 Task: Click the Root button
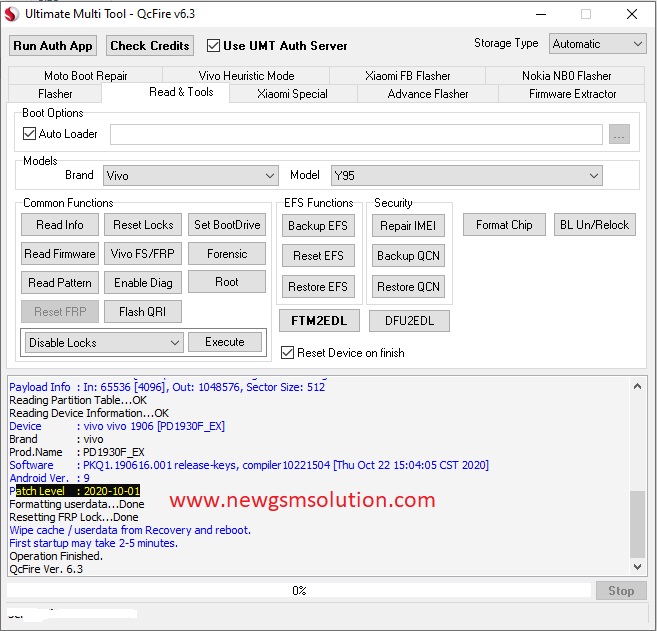[x=227, y=282]
